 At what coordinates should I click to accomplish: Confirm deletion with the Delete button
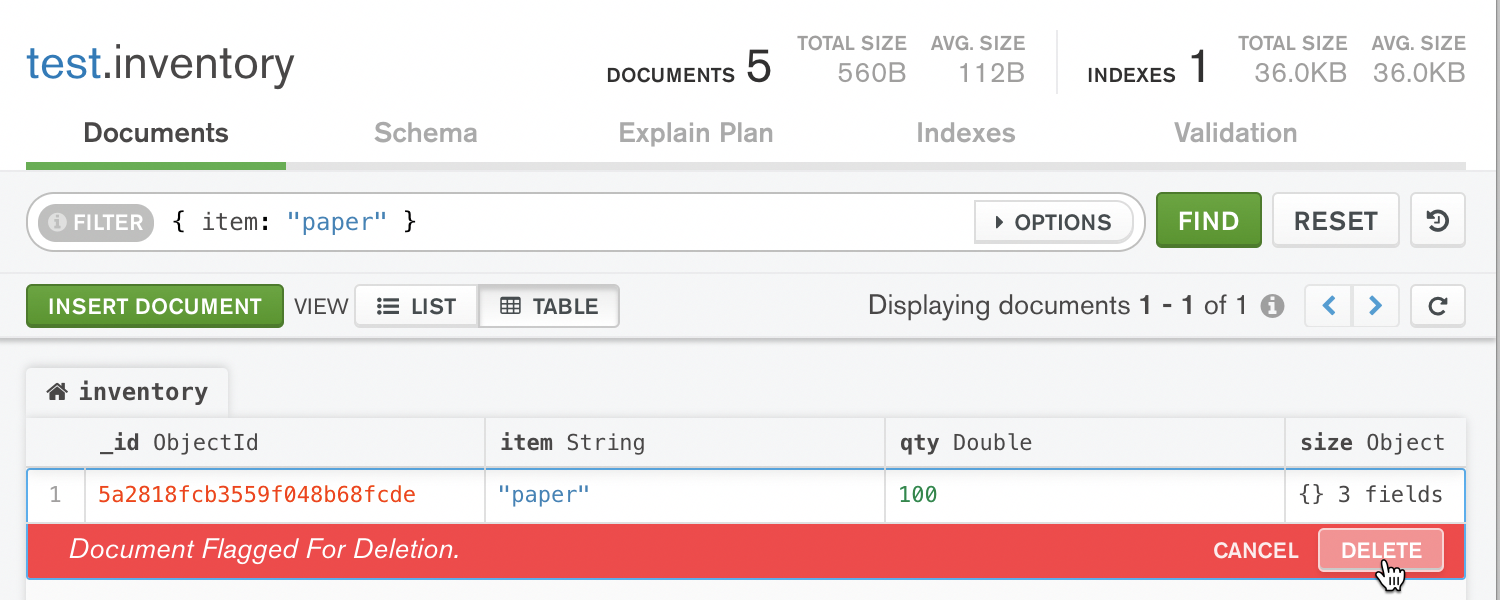pos(1380,550)
